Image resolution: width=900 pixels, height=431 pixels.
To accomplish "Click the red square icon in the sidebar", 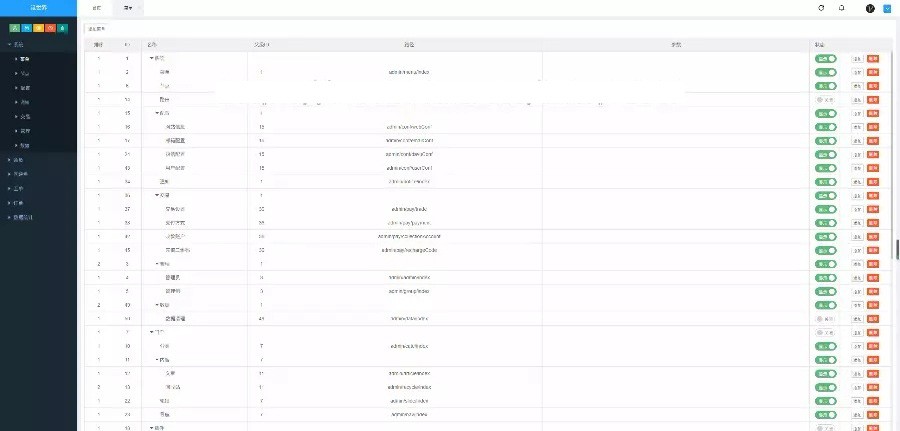I will pyautogui.click(x=50, y=28).
